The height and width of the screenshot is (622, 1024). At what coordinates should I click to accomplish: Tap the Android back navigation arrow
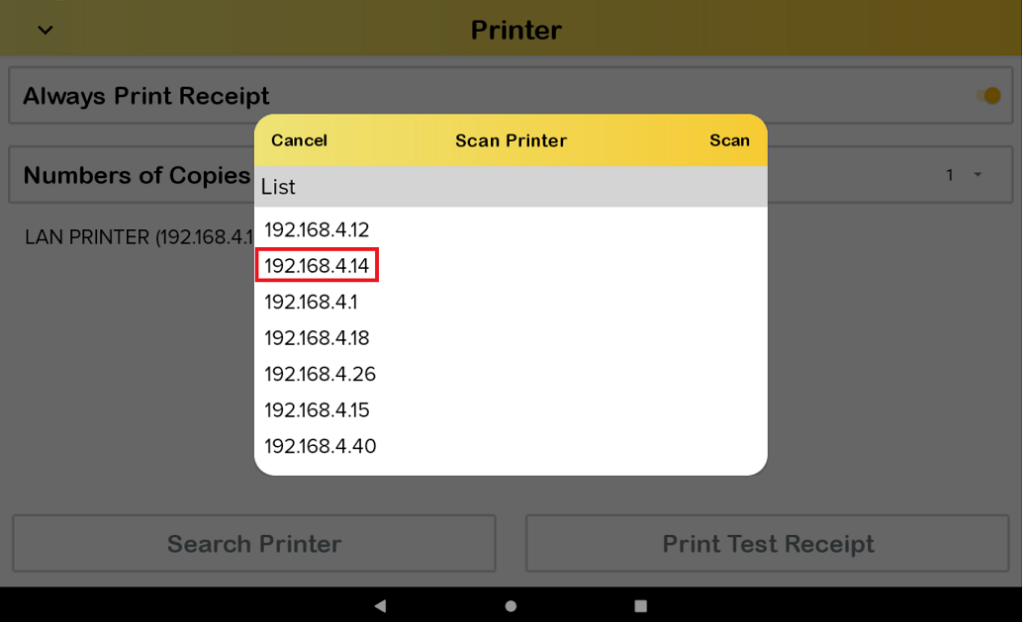[380, 605]
